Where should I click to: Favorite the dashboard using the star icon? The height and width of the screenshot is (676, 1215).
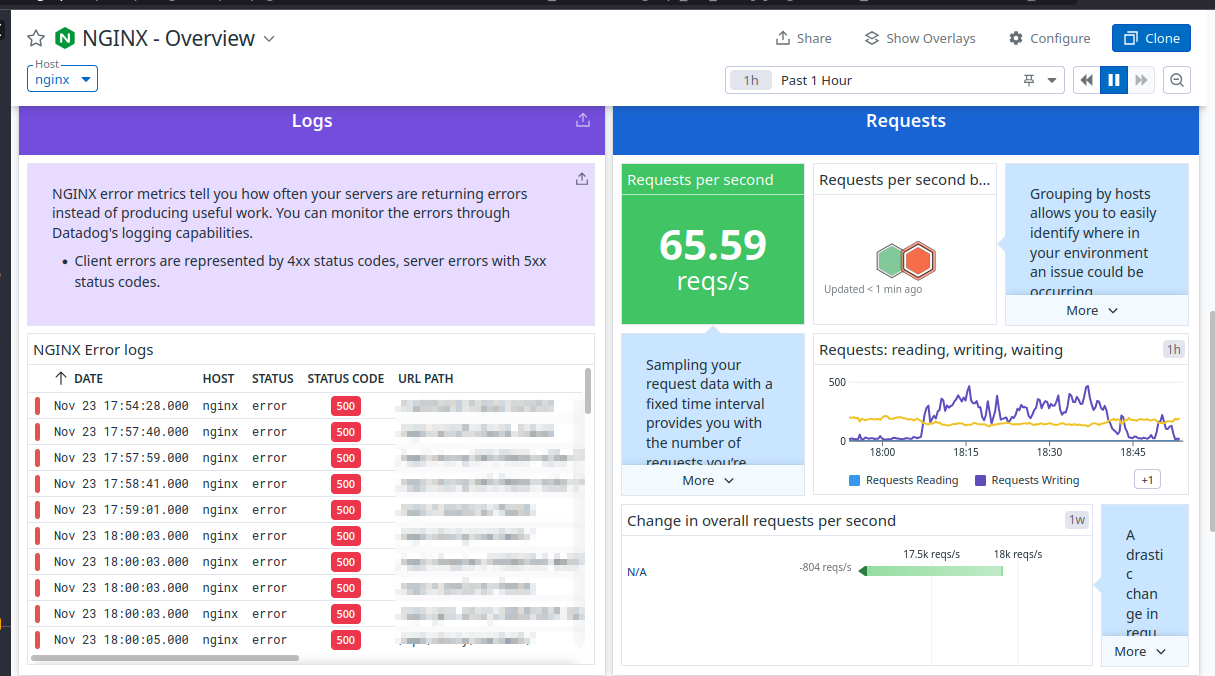coord(36,38)
